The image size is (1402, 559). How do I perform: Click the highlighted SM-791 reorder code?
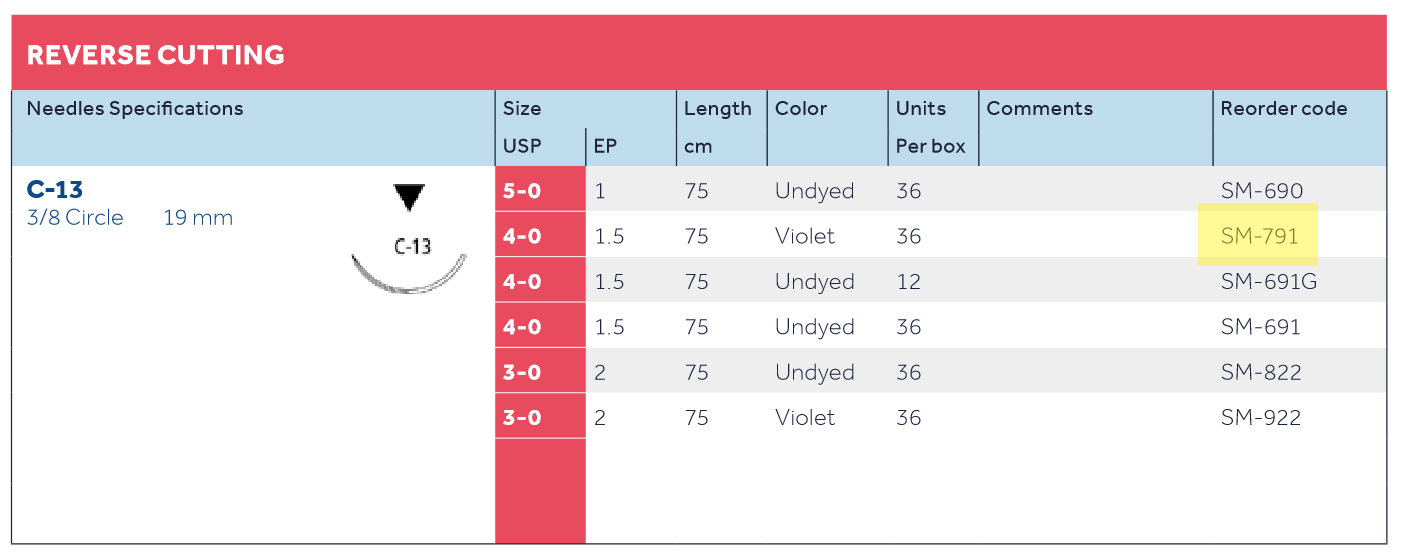click(1259, 236)
